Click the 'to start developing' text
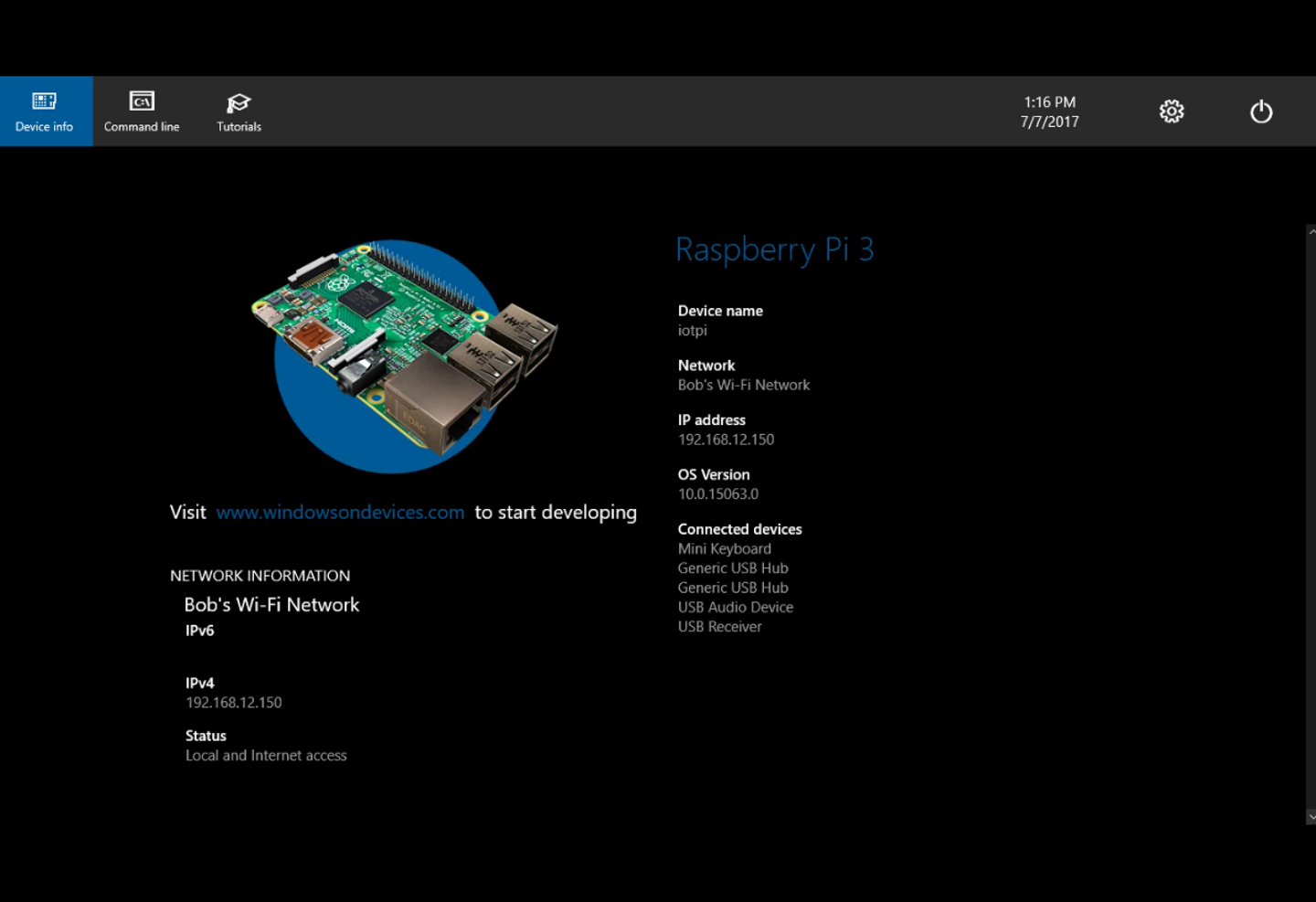 [x=556, y=513]
